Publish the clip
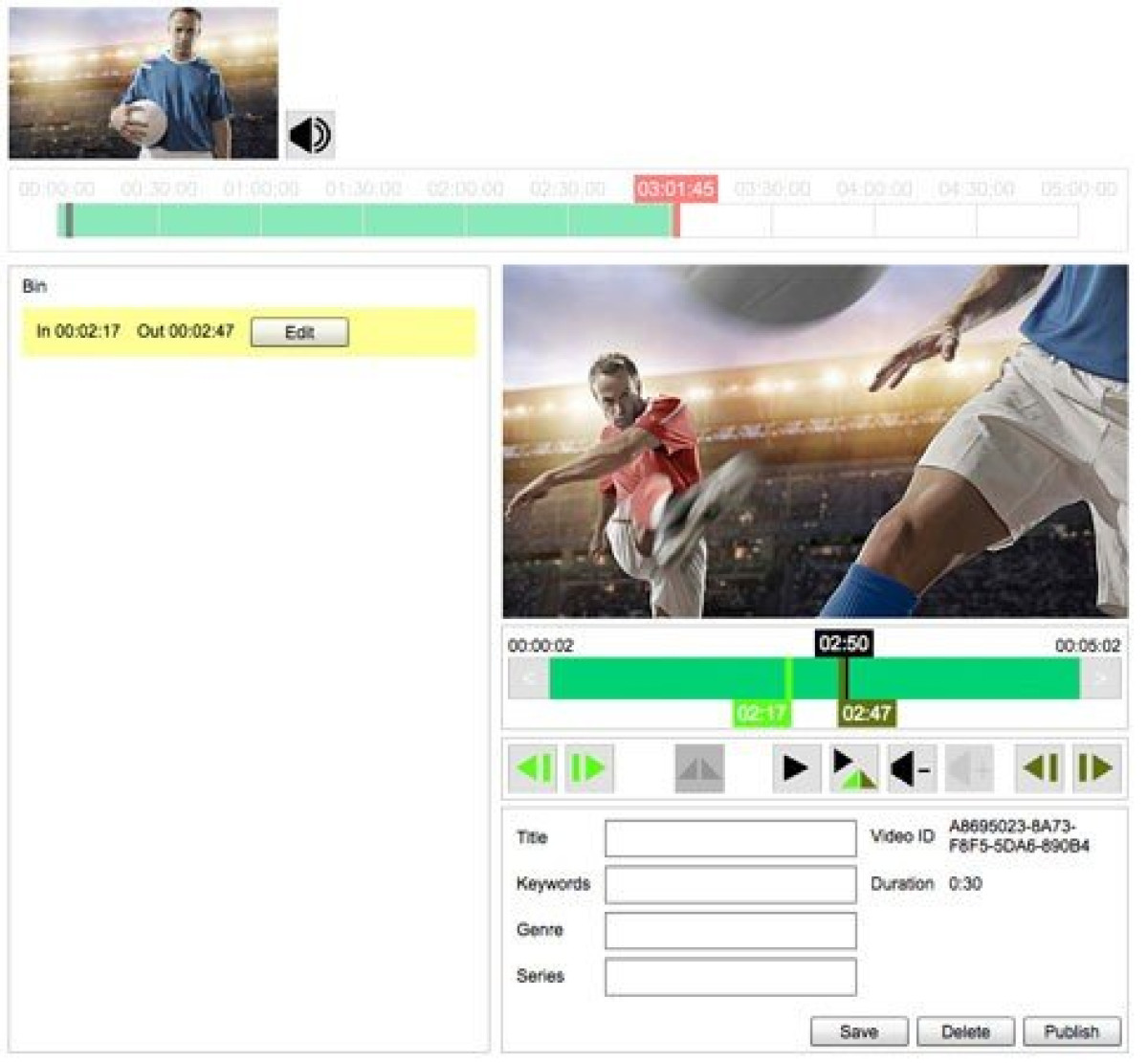The image size is (1148, 1063). coord(1071,1031)
